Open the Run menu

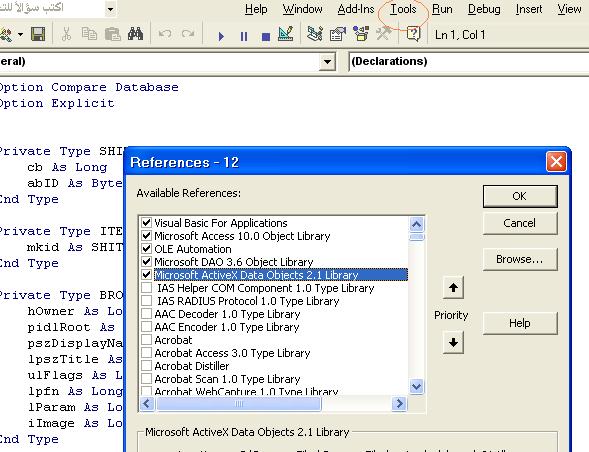[x=442, y=9]
